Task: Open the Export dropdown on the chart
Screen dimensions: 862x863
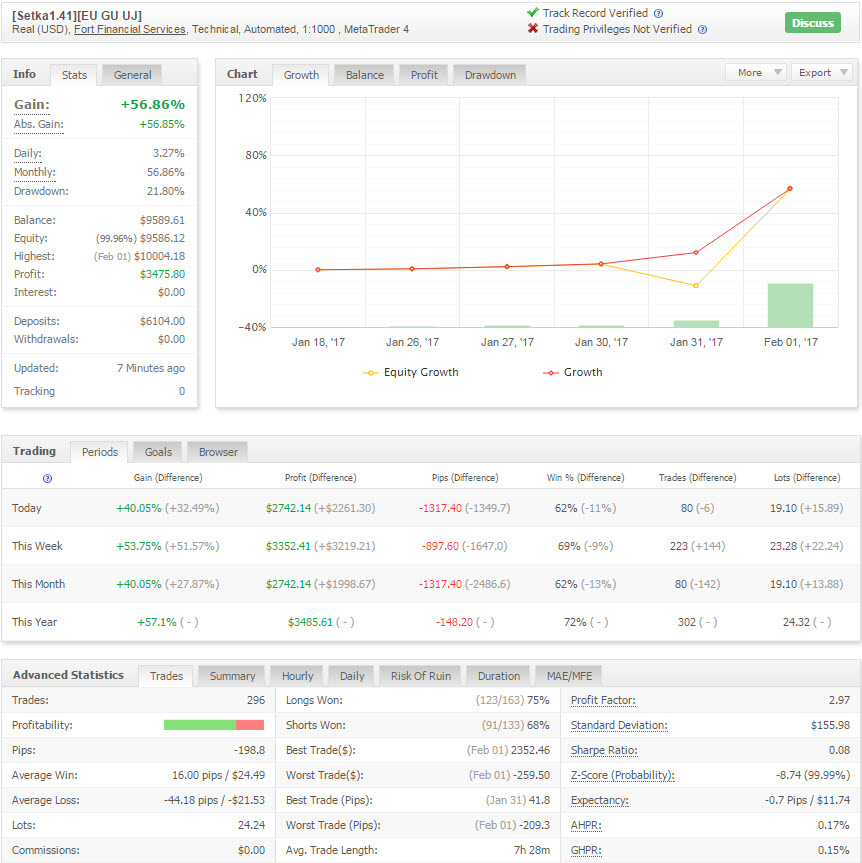Action: pyautogui.click(x=821, y=73)
